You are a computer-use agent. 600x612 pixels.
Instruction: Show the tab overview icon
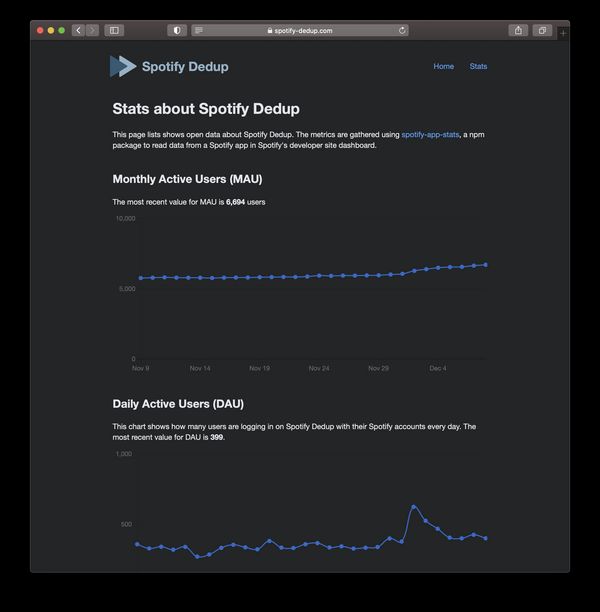[x=542, y=30]
